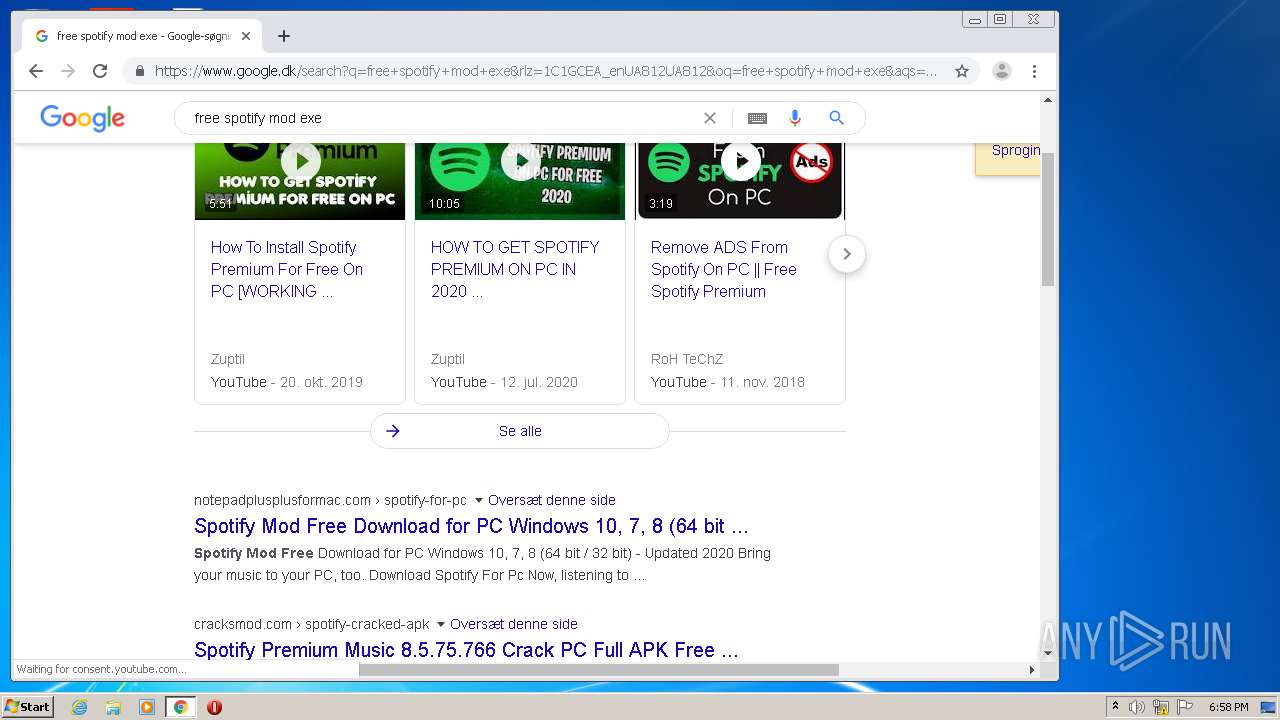
Task: Click 'RoH TeChZ' channel name
Action: [687, 359]
